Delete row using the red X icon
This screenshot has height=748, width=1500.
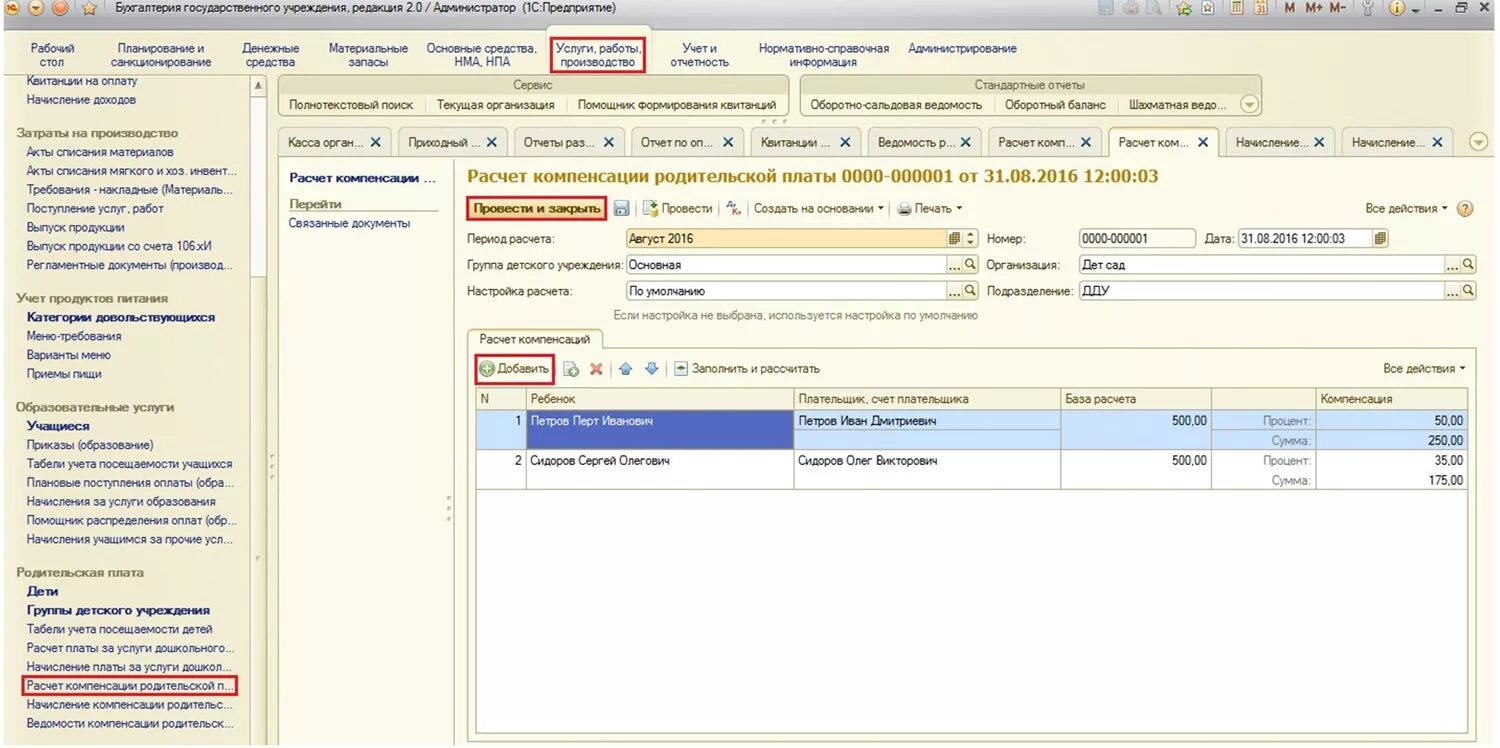[x=596, y=369]
